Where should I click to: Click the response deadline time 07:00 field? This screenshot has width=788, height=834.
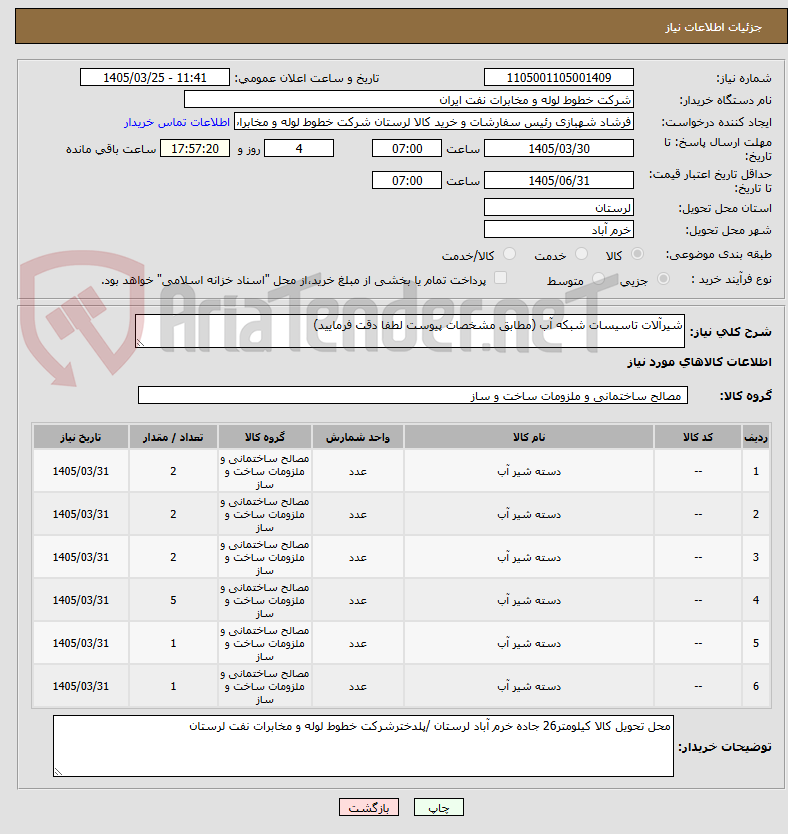click(407, 148)
